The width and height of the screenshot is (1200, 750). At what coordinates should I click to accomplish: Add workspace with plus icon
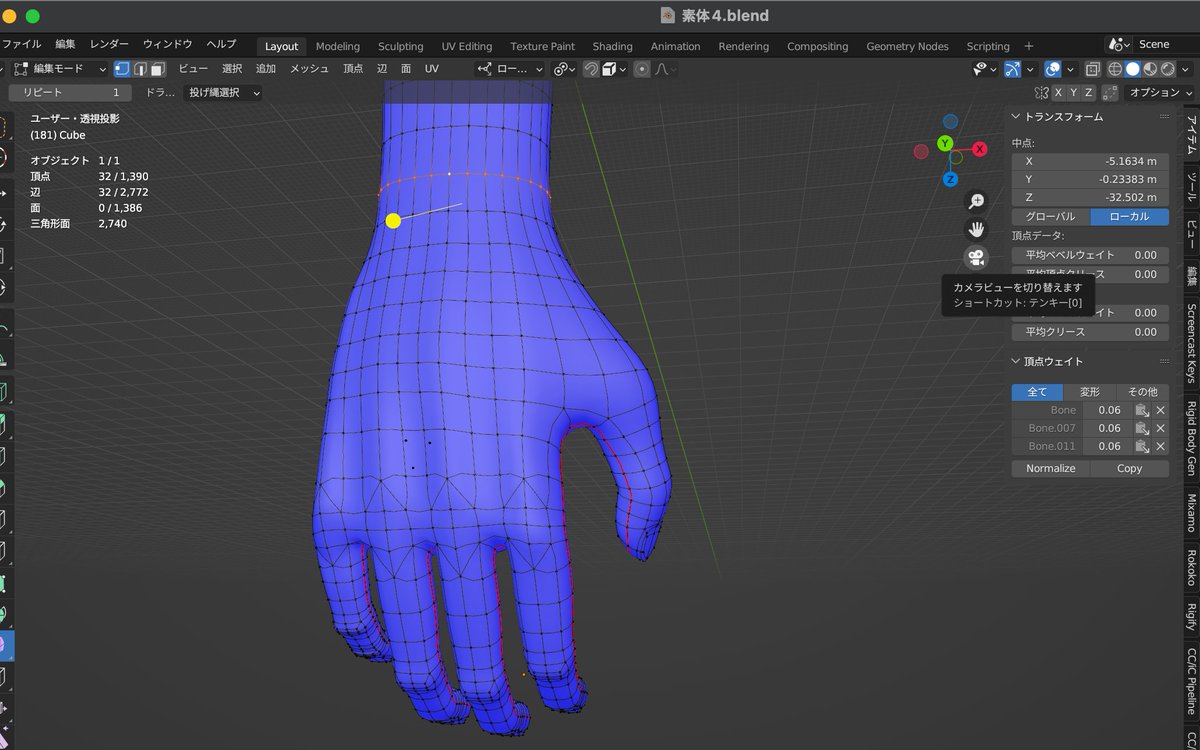1029,46
